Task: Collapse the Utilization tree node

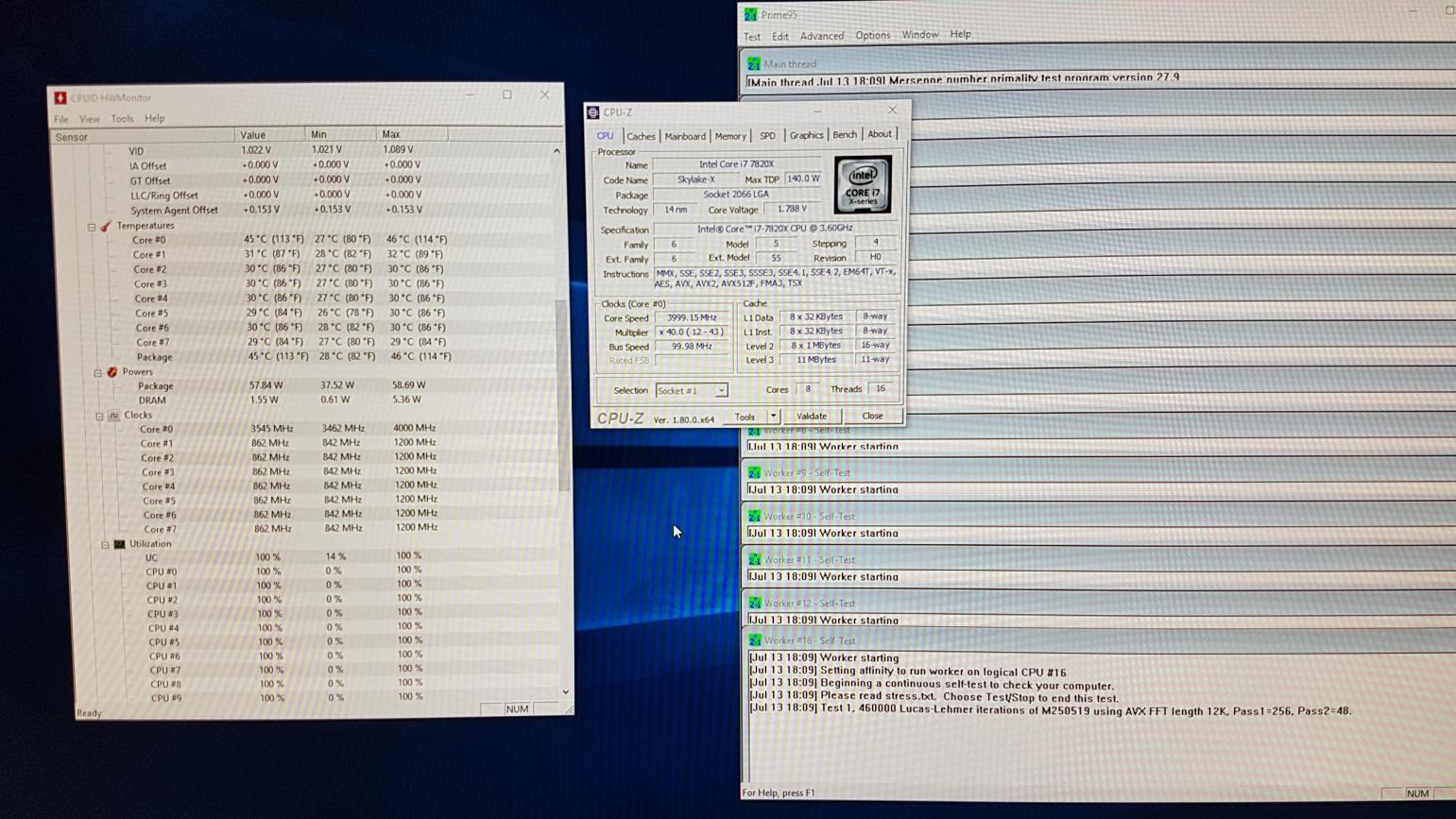Action: click(x=105, y=545)
